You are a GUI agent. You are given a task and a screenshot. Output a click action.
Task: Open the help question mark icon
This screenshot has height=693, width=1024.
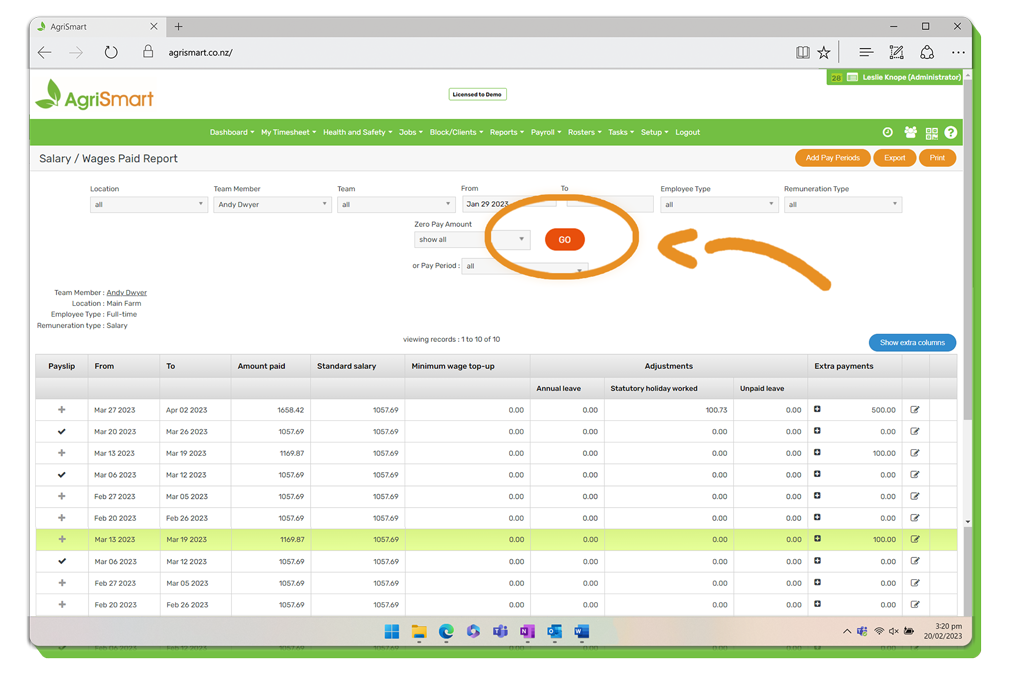tap(951, 132)
